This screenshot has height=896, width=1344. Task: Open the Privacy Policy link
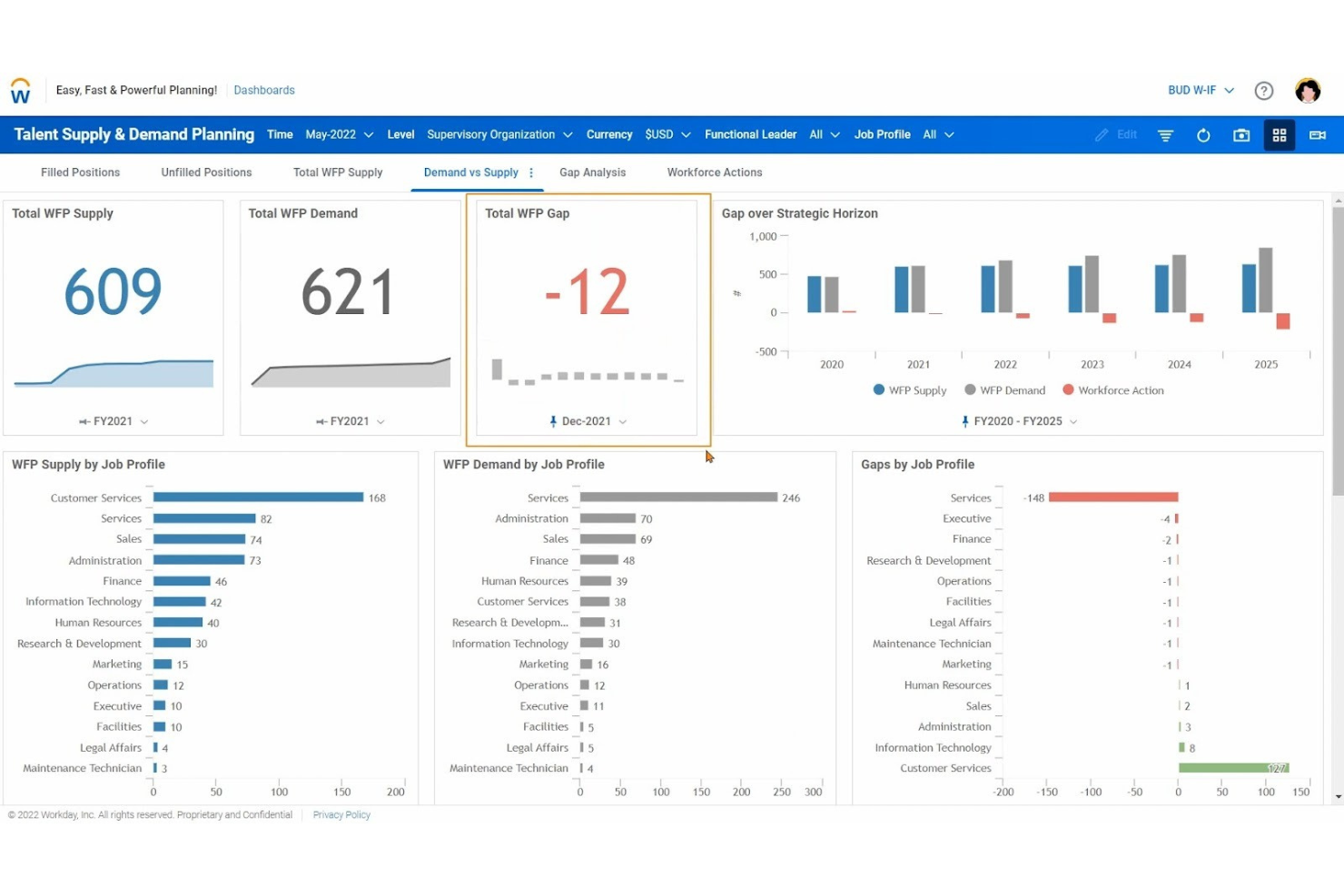(x=341, y=814)
